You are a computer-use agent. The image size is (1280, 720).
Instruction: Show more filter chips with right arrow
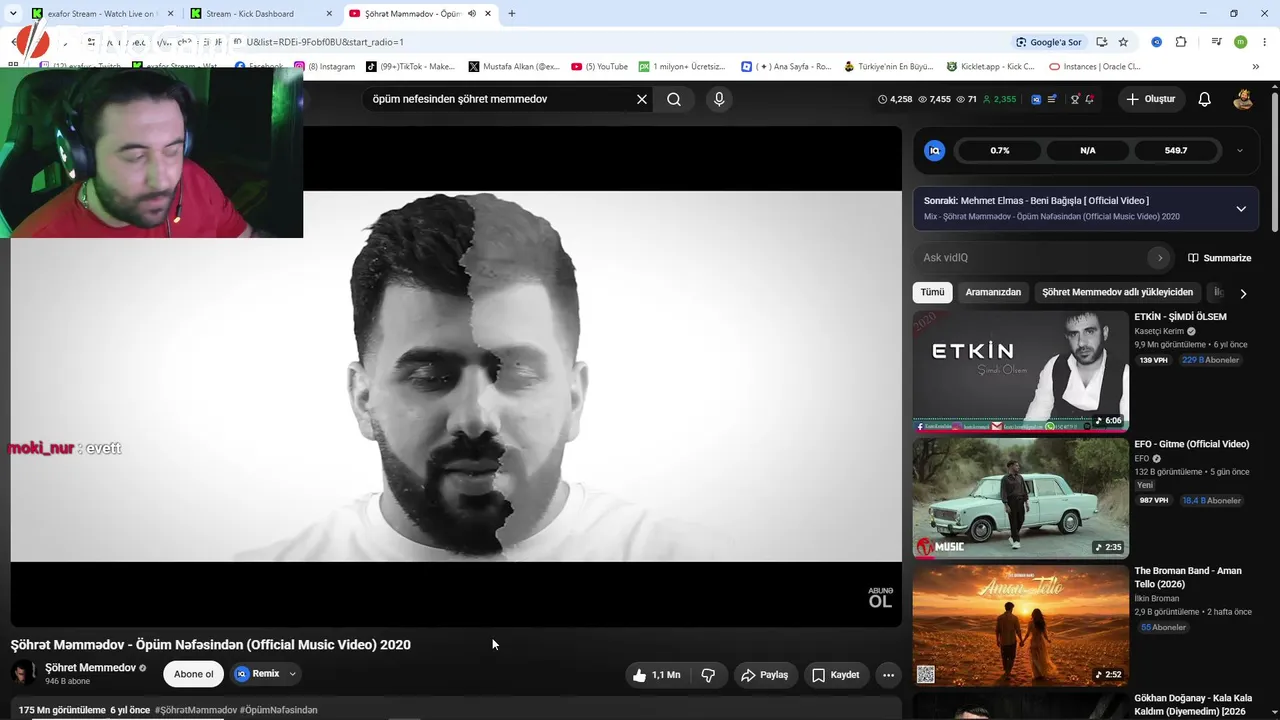click(1243, 293)
